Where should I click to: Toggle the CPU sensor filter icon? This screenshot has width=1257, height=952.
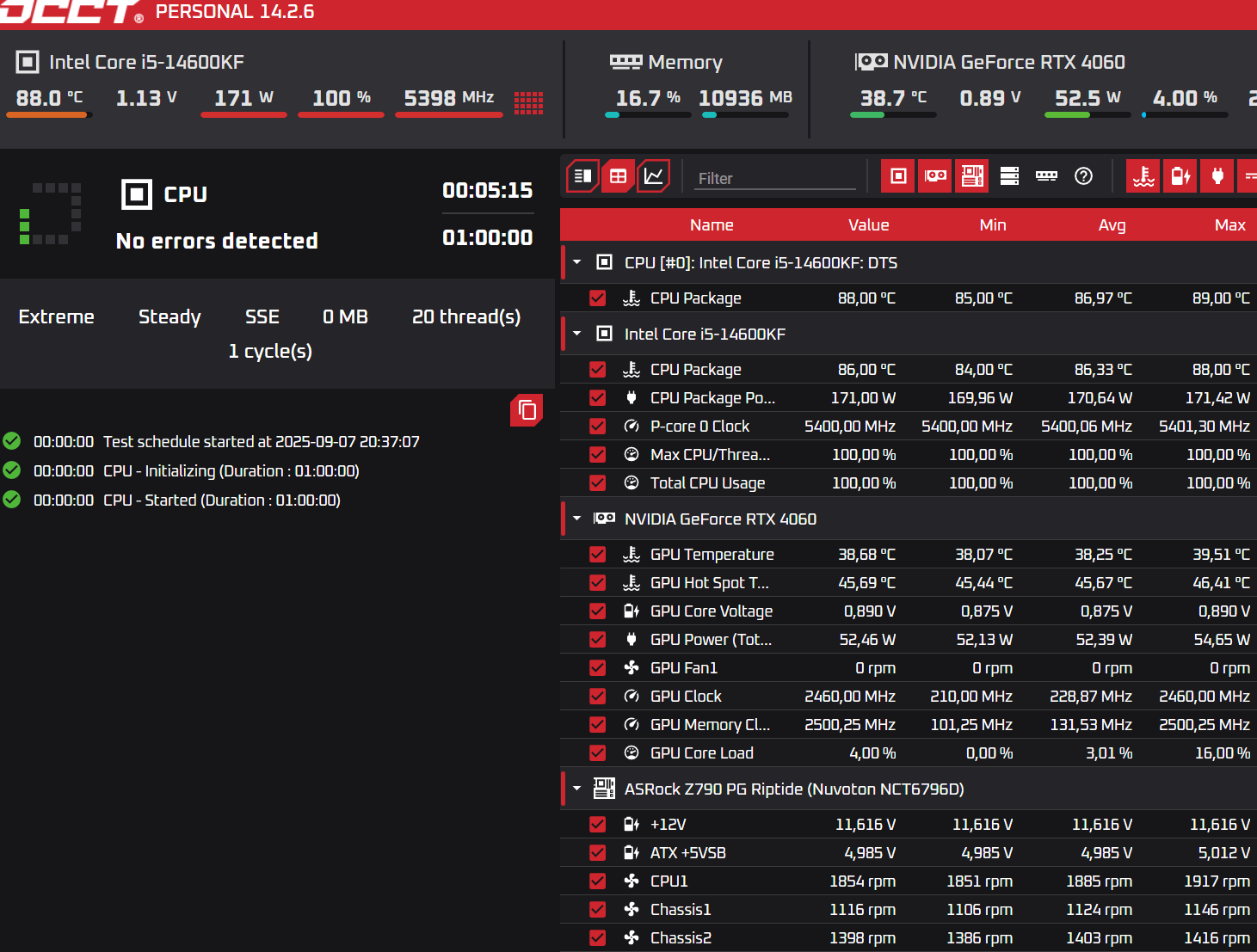click(898, 176)
